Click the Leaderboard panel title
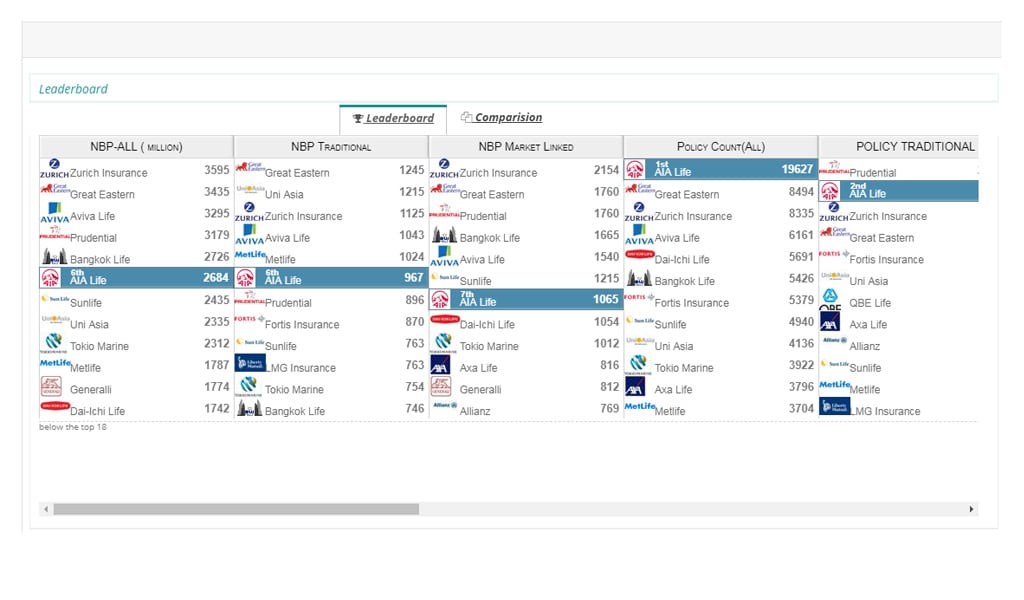 point(73,89)
